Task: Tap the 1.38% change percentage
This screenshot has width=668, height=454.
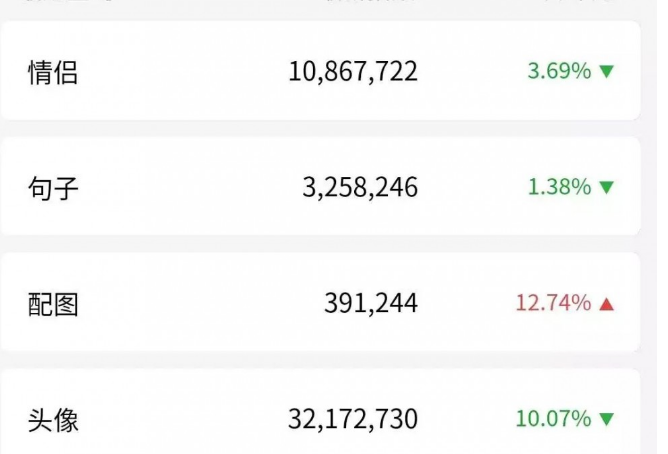Action: pos(560,187)
